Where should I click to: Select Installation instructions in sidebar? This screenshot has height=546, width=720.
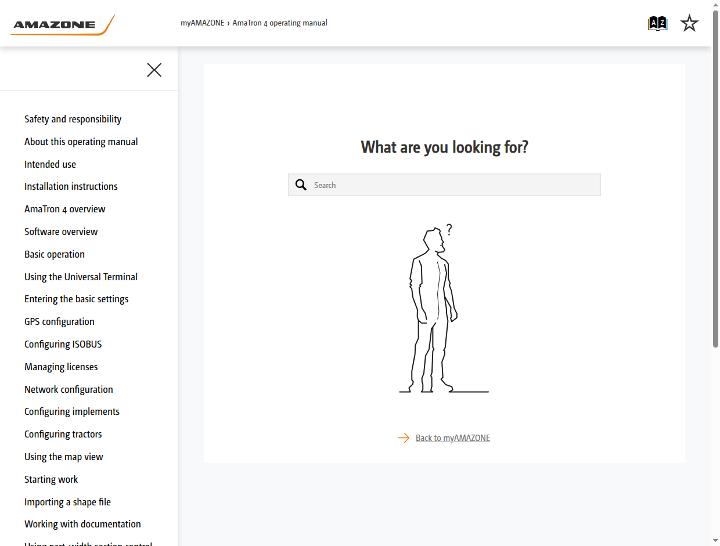pos(71,186)
